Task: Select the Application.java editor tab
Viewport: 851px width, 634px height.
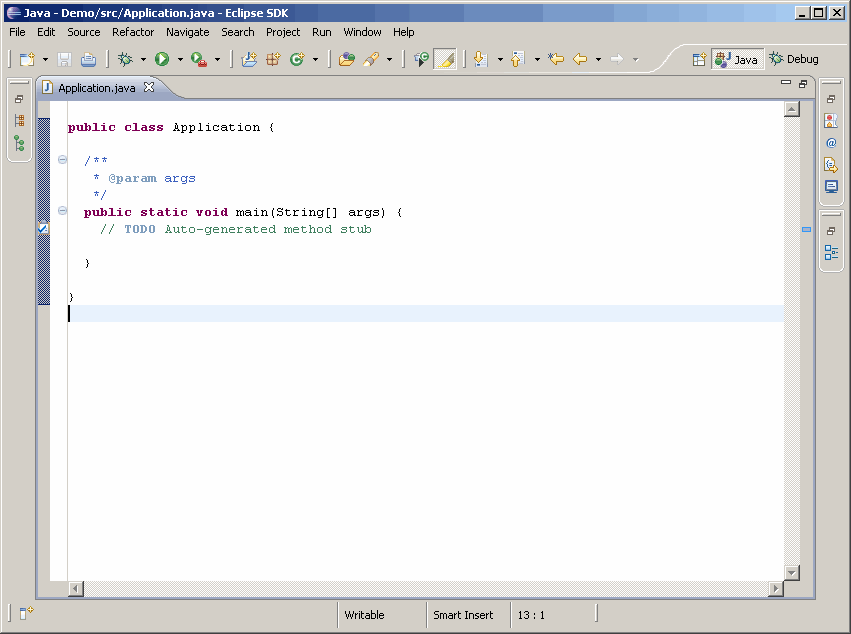Action: (96, 88)
